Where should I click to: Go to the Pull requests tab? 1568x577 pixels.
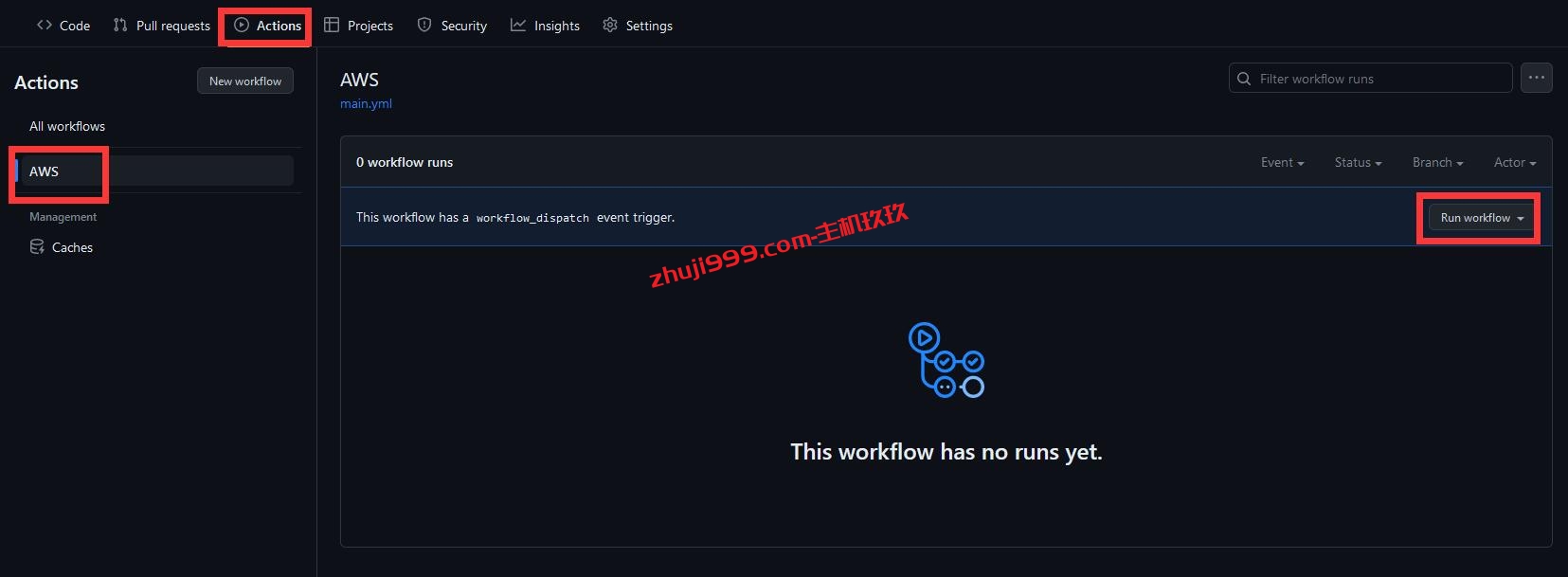click(x=161, y=26)
